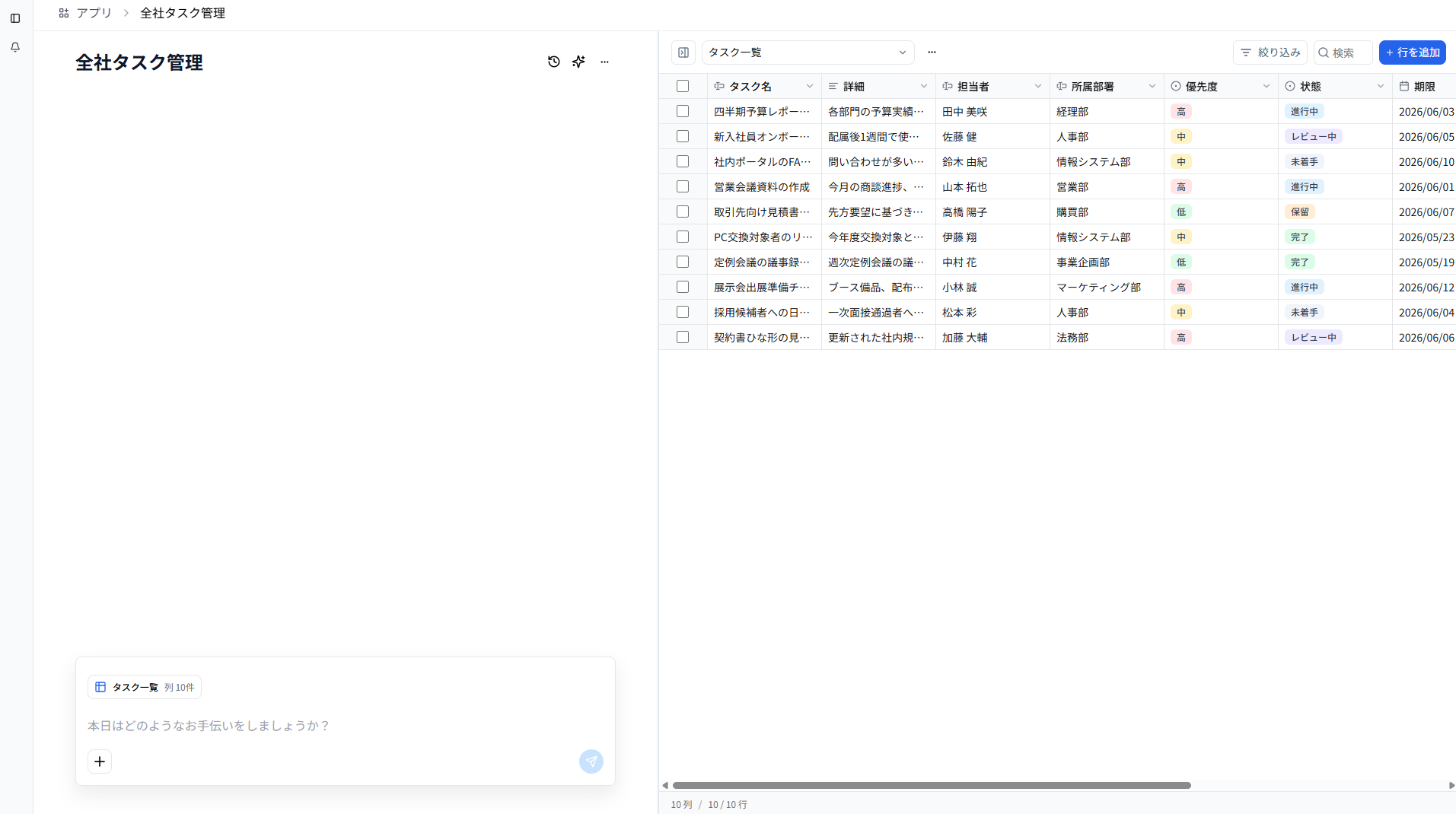Open the more options menu beside title
Image resolution: width=1456 pixels, height=814 pixels.
click(604, 62)
